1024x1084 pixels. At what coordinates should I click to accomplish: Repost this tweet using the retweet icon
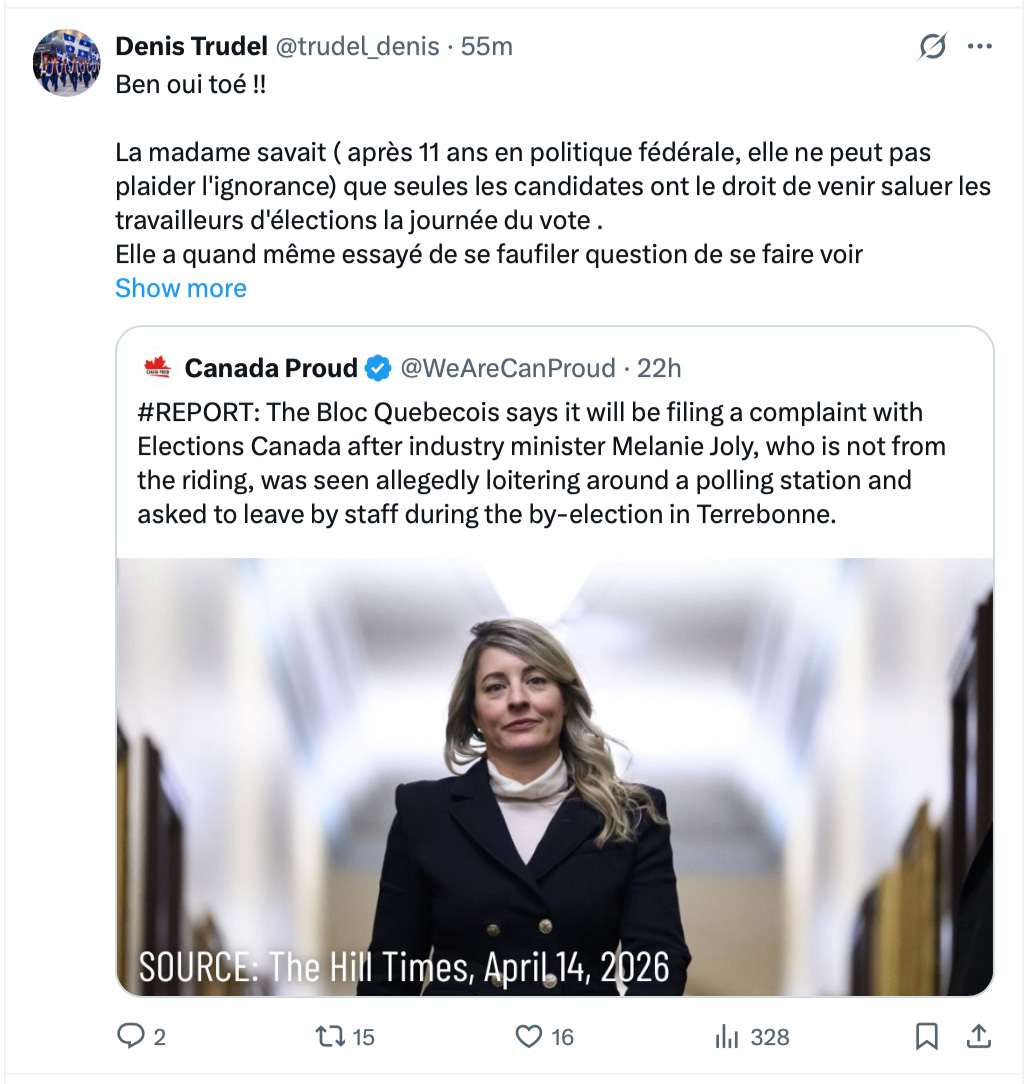329,1037
